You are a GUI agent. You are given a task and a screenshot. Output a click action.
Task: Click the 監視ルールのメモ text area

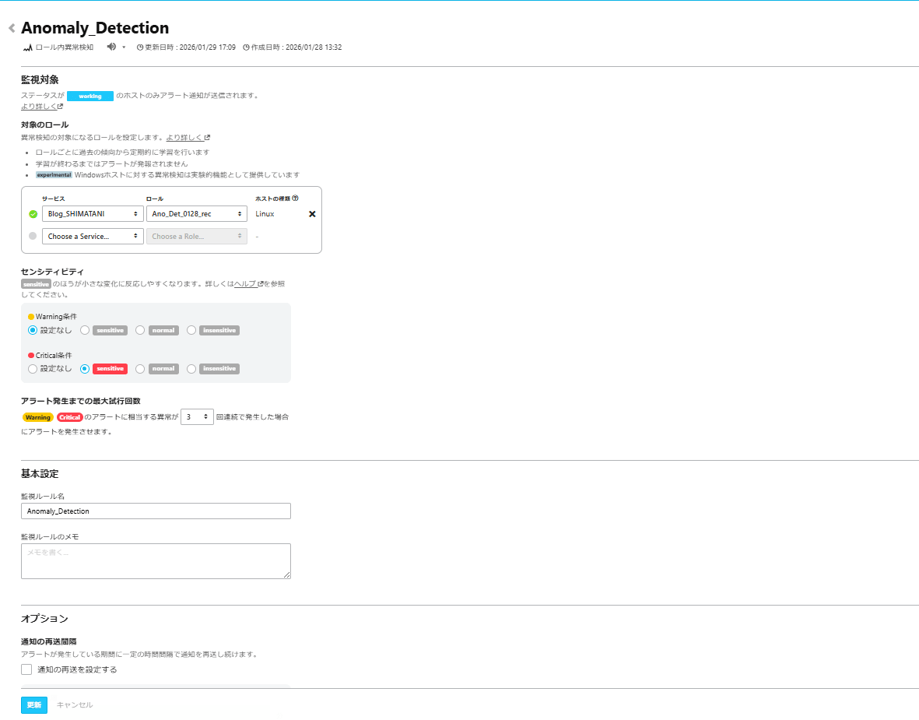pos(156,561)
